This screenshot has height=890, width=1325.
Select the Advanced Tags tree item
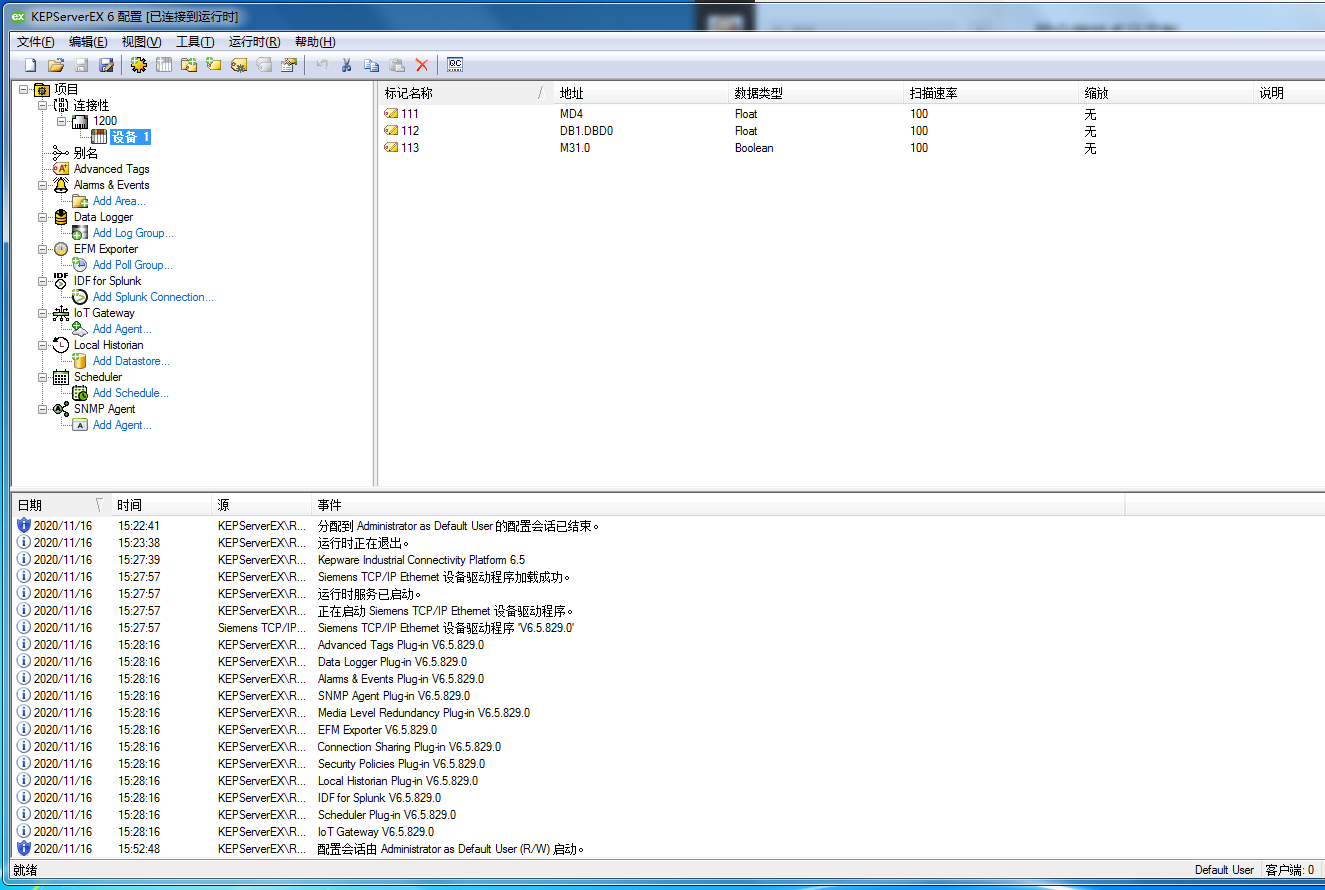(111, 169)
